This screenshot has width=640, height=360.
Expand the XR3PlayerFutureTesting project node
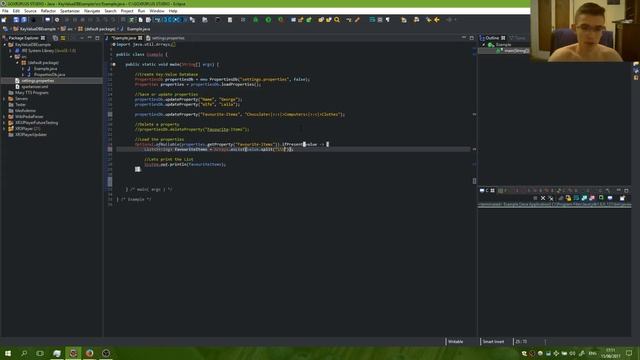click(5, 122)
